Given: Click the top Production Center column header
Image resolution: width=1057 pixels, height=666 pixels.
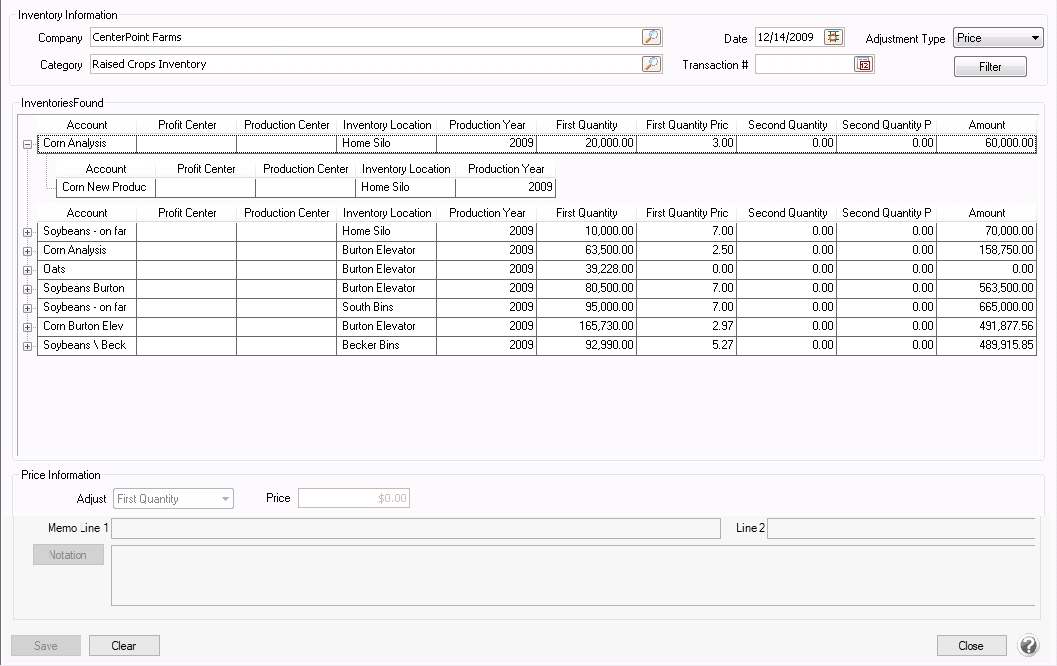Looking at the screenshot, I should tap(286, 125).
